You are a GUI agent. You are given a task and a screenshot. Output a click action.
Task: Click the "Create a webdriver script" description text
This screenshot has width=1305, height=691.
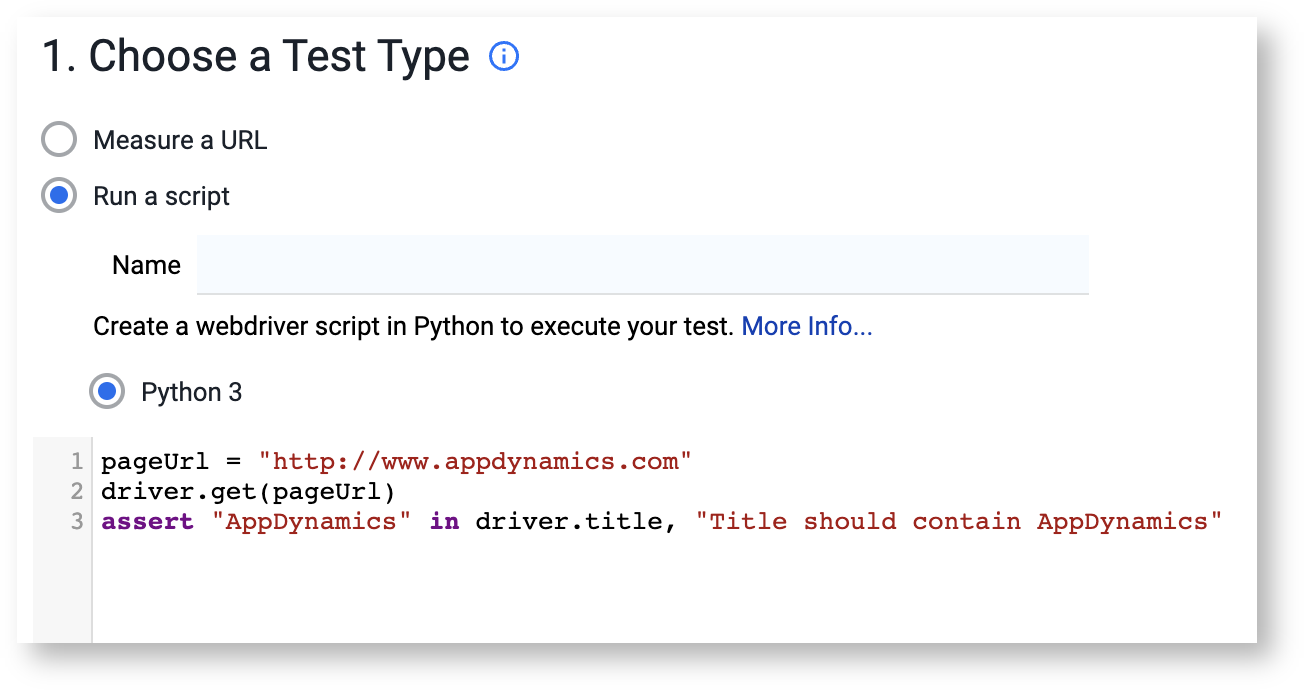(413, 326)
